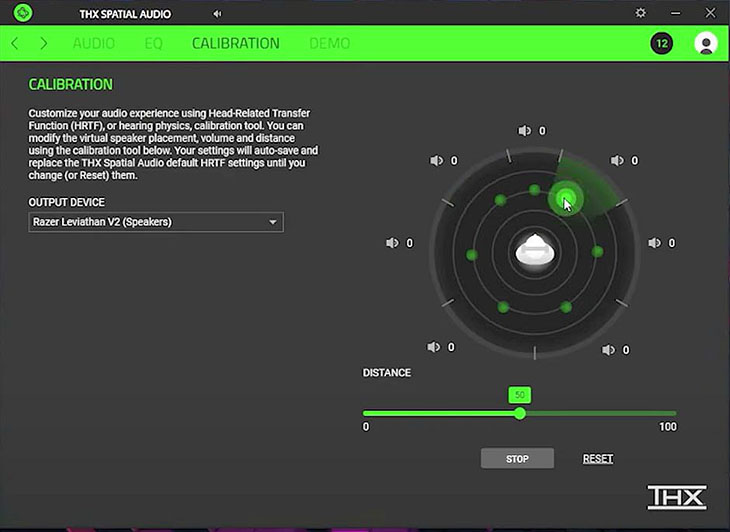Select the left side virtual speaker dot
This screenshot has height=532, width=730.
click(472, 255)
